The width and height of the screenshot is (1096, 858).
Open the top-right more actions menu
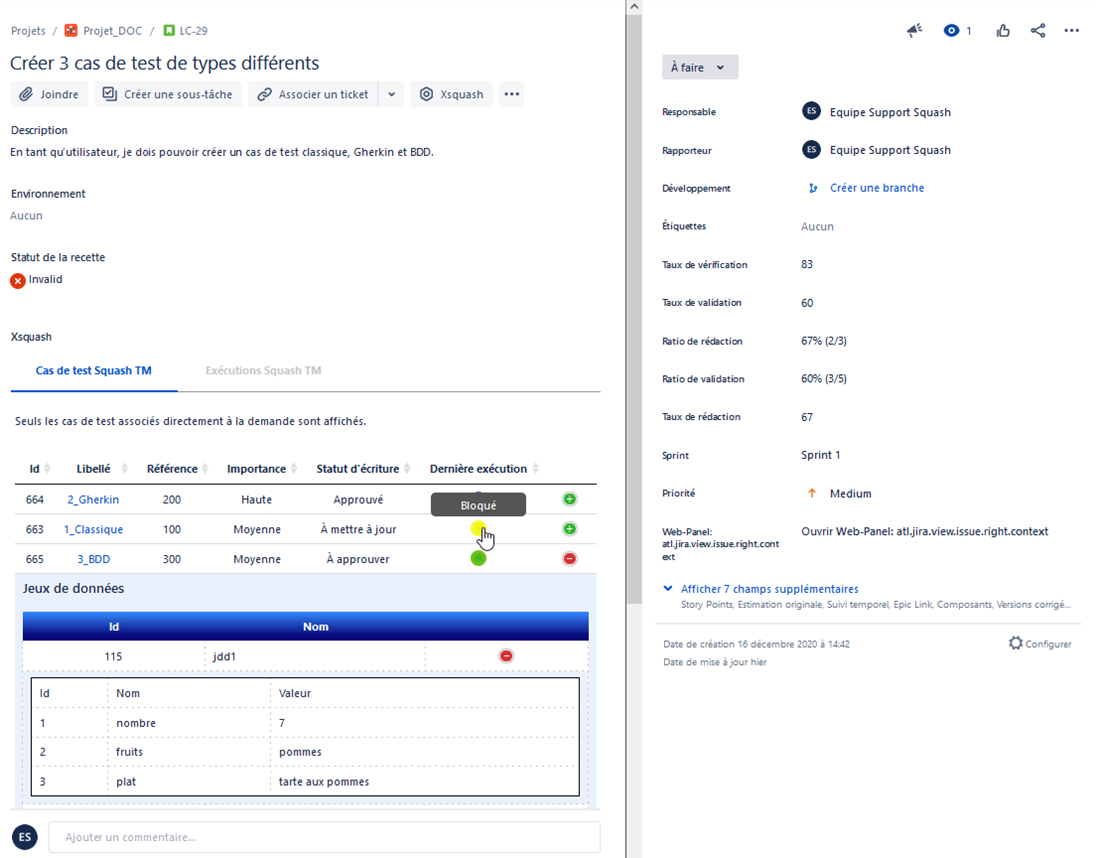click(x=1072, y=31)
